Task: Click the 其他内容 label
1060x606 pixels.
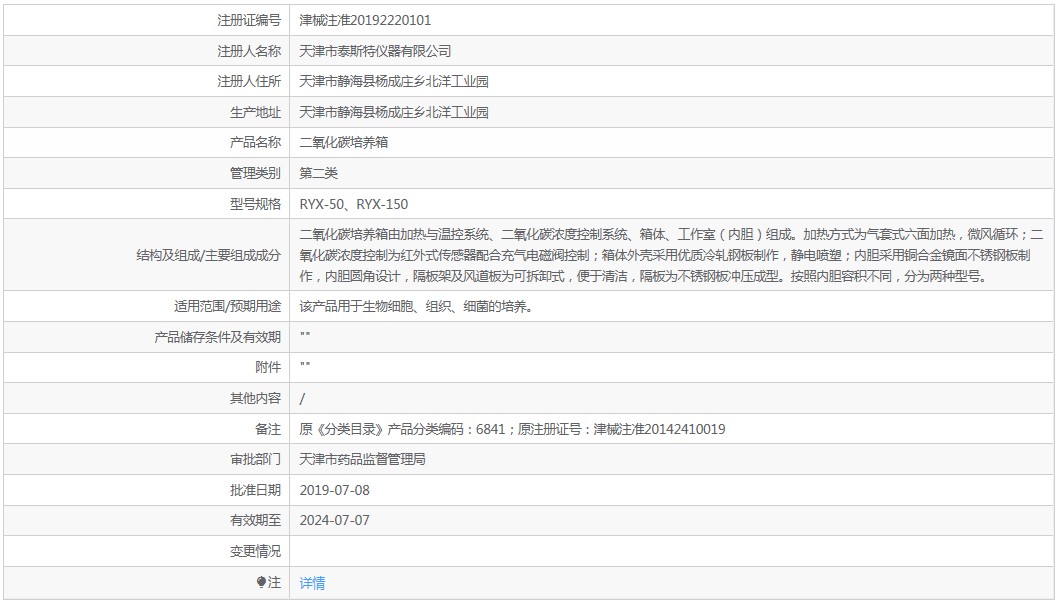Action: pos(256,398)
